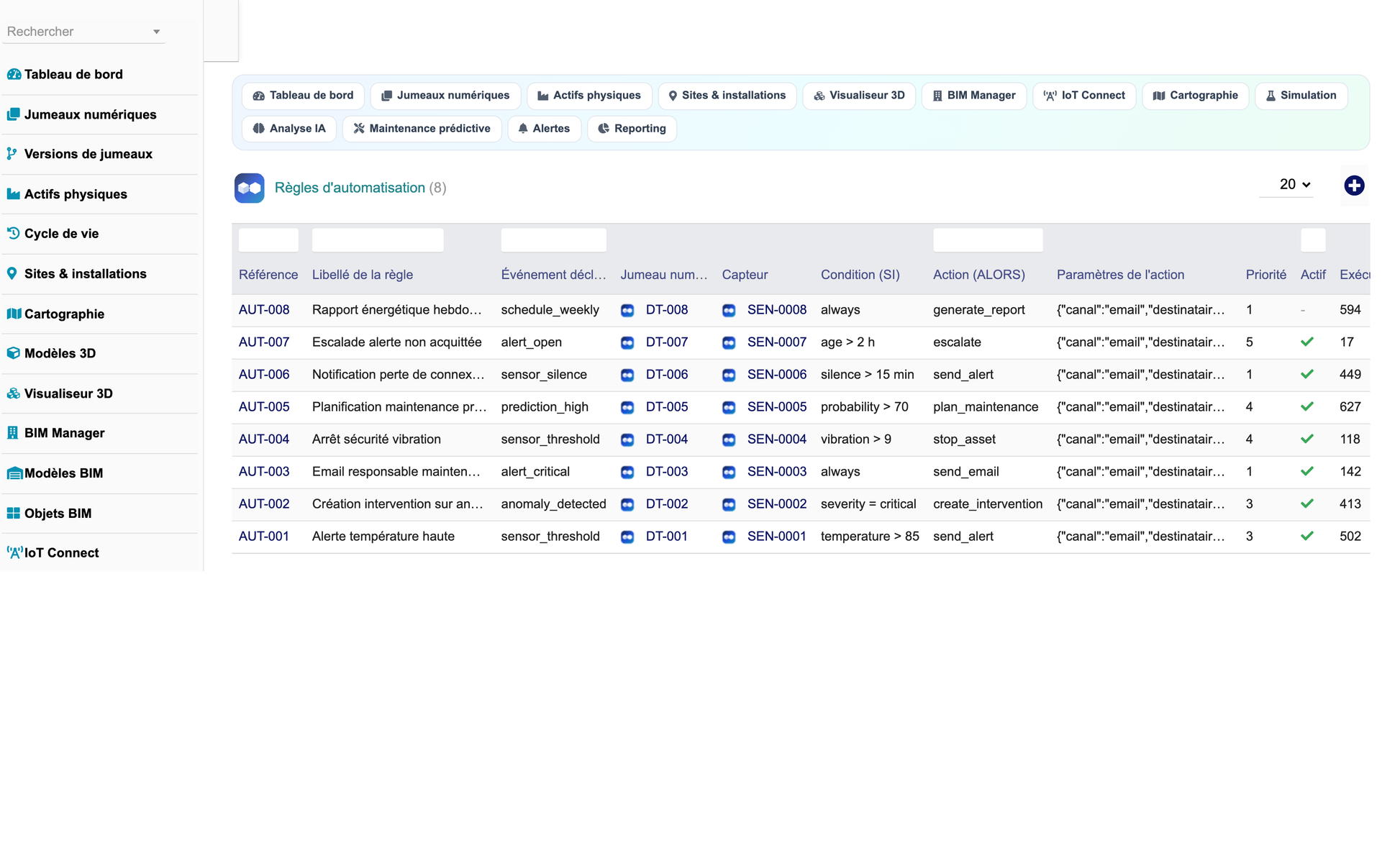This screenshot has width=1400, height=866.
Task: Open the DT-003 digital twin link
Action: click(x=666, y=472)
